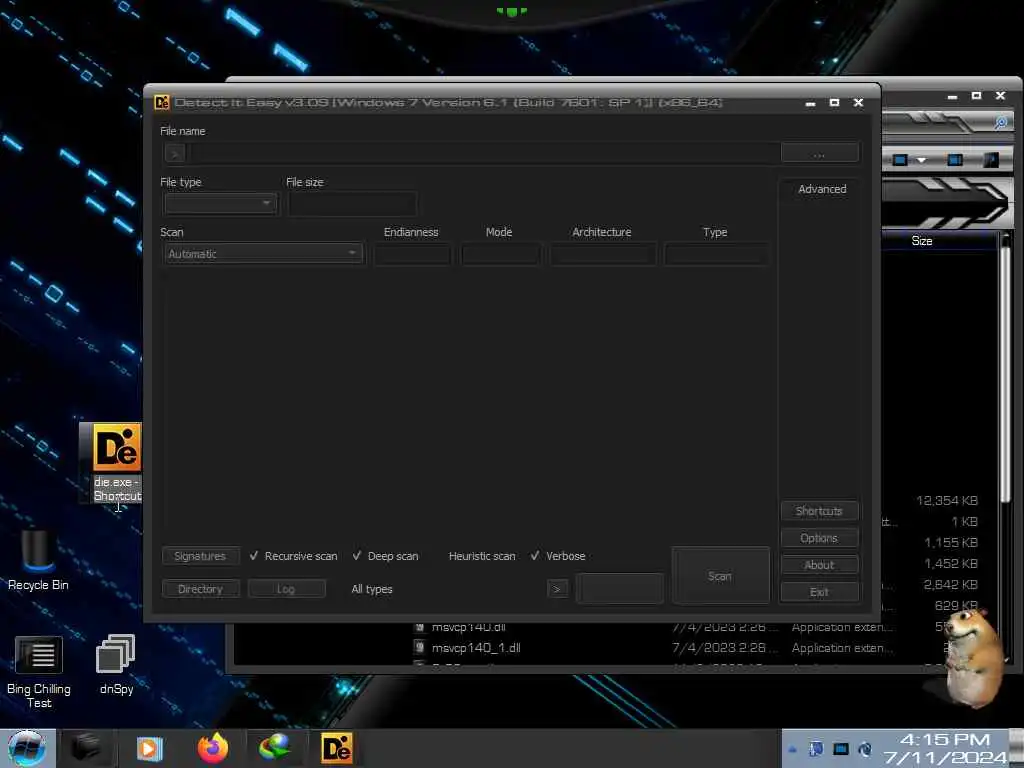Click the swirl tray icon before the clock
Screen dimensions: 1024x768
pyautogui.click(x=865, y=749)
